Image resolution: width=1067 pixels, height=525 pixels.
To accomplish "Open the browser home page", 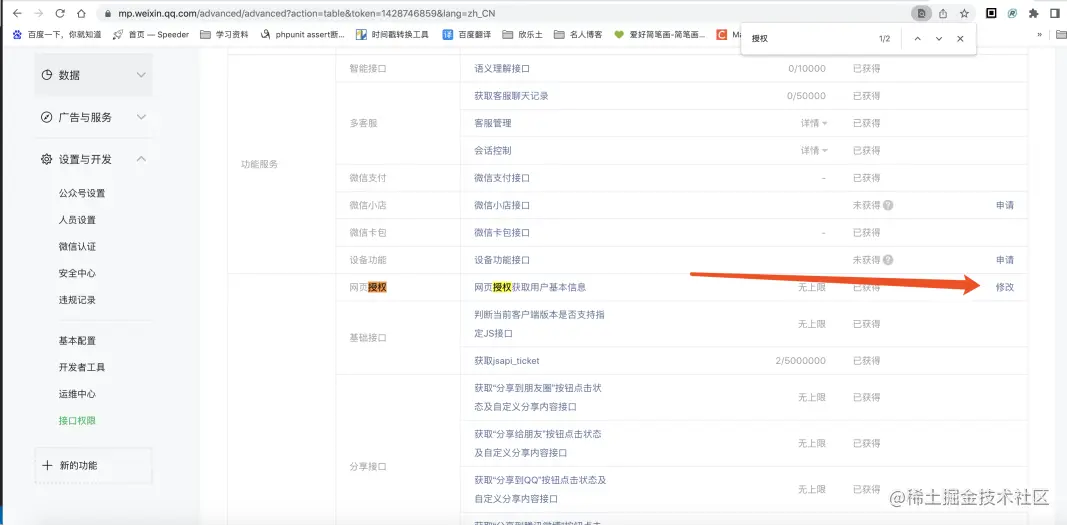I will coord(81,13).
